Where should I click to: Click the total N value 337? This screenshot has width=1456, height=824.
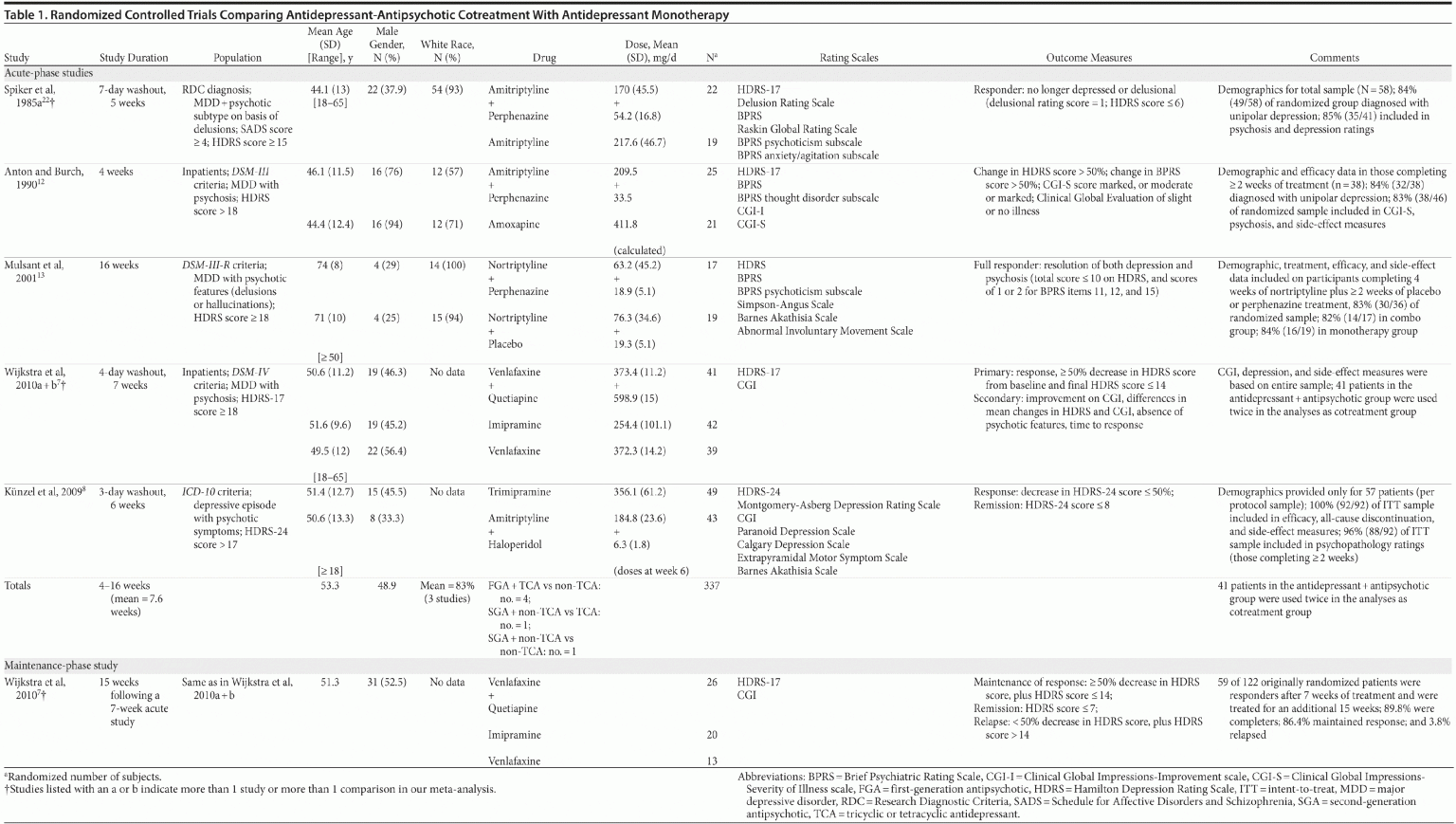point(711,585)
